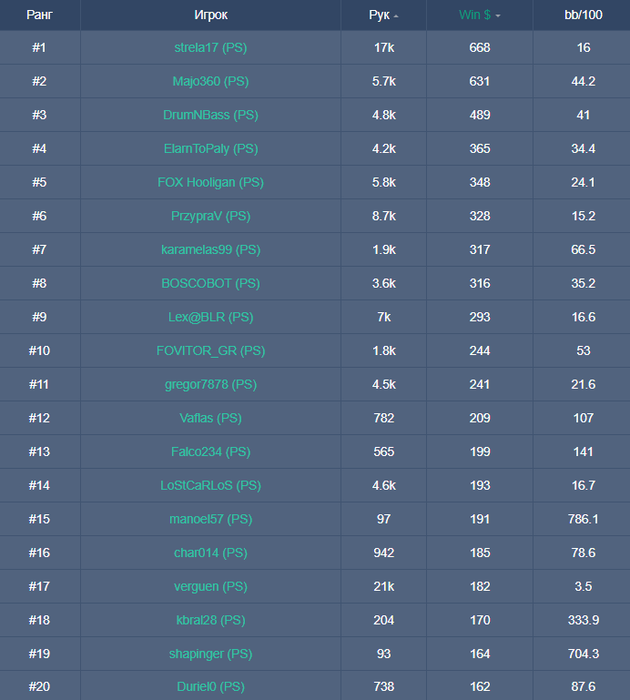
Task: Select BOSCOBOT (PS) player link
Action: point(211,283)
